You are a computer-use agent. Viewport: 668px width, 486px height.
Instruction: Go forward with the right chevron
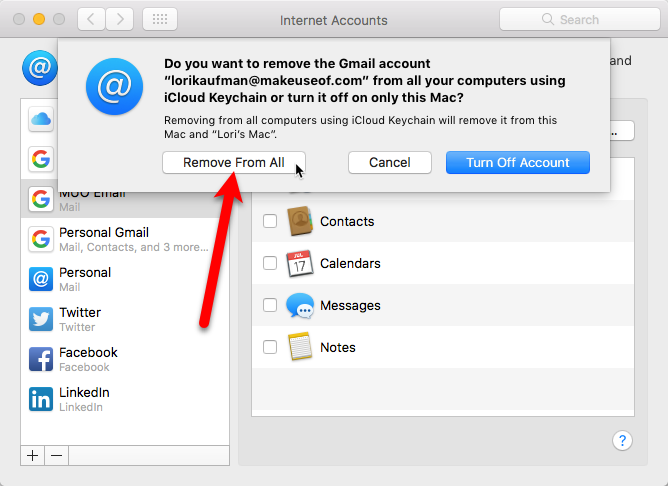[120, 19]
